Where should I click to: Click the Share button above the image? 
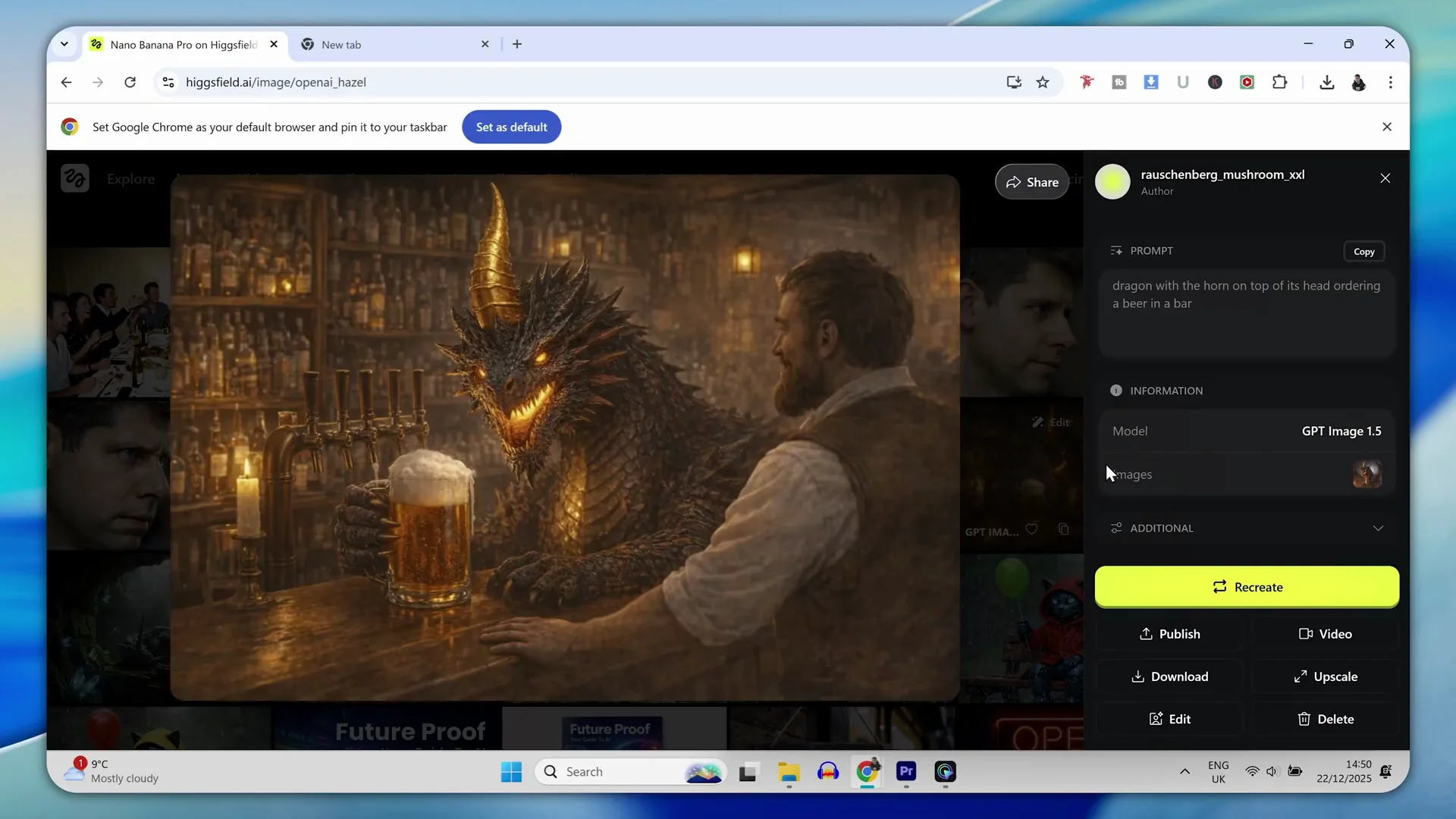pyautogui.click(x=1031, y=182)
